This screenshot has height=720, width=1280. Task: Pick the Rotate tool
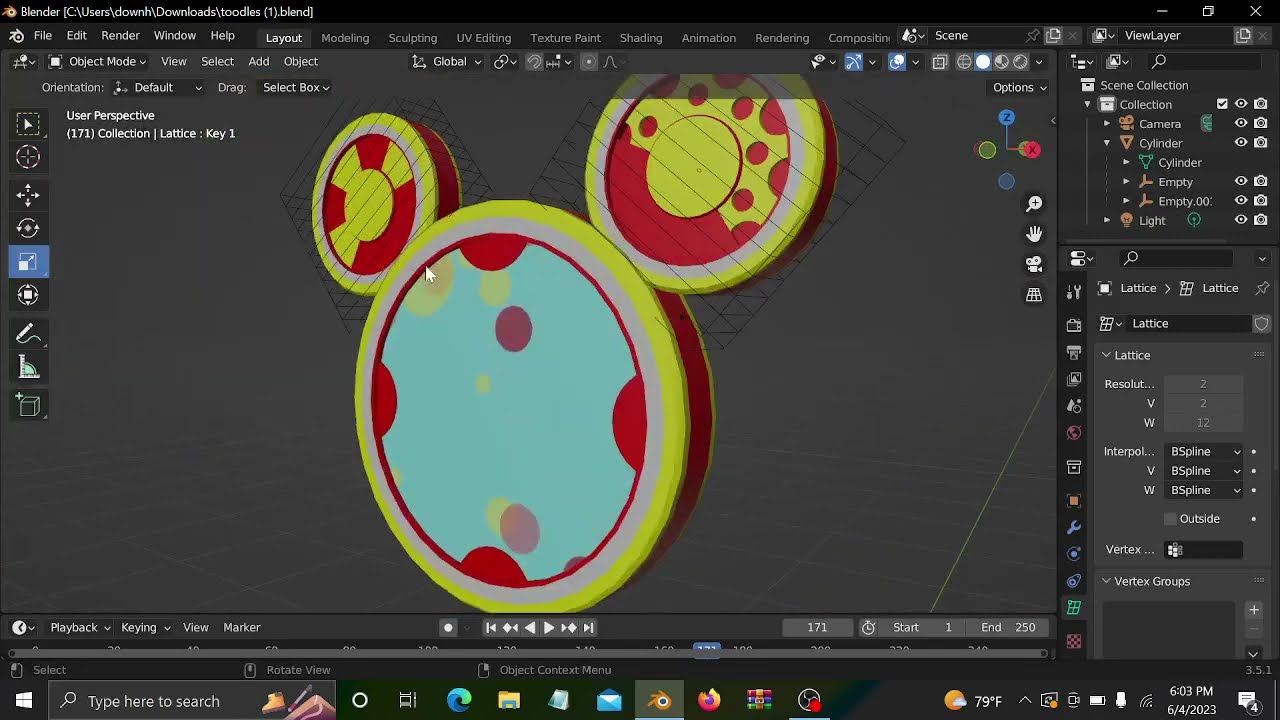coord(28,228)
